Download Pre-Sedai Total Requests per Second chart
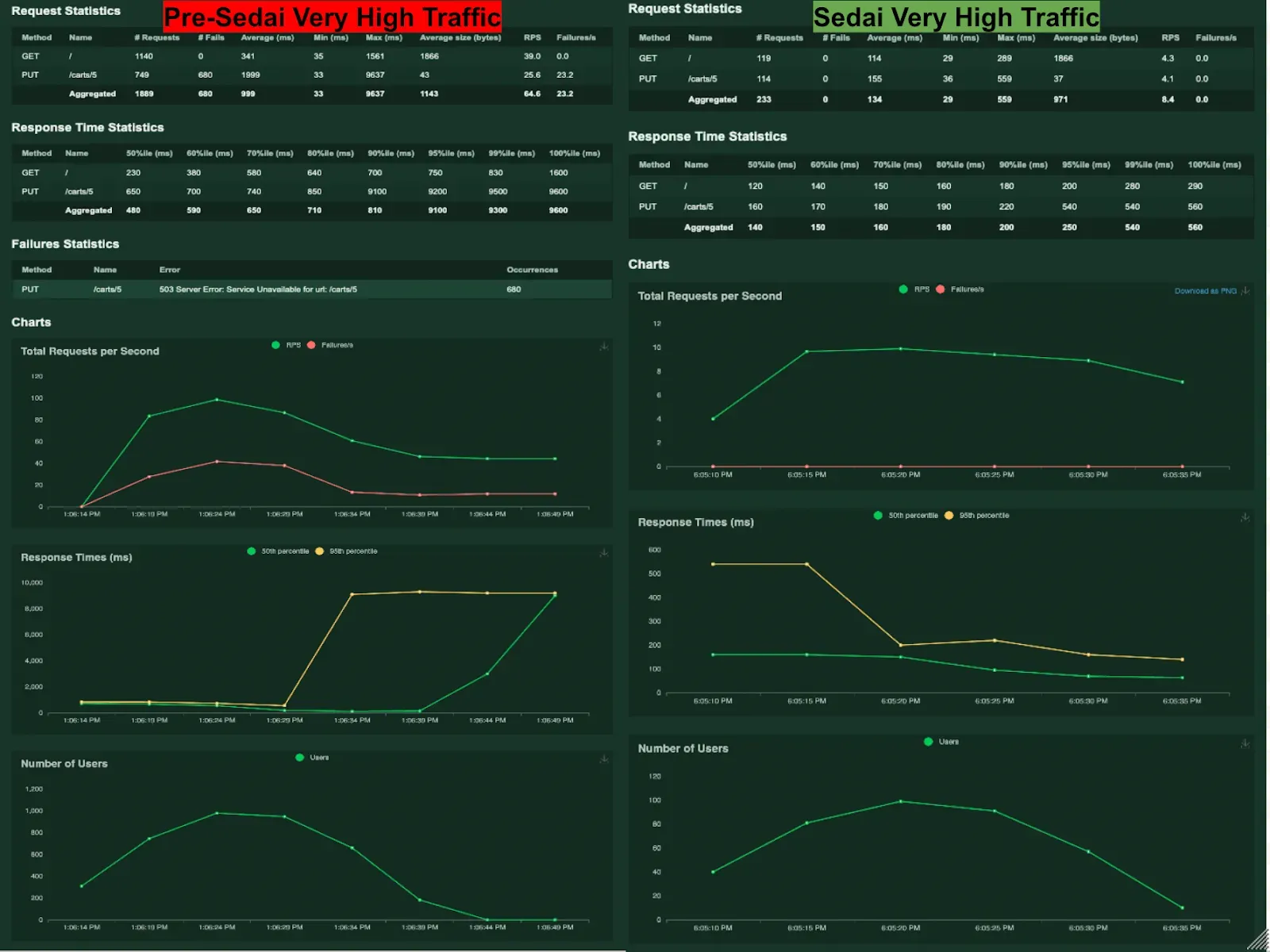This screenshot has height=952, width=1270. tap(604, 346)
